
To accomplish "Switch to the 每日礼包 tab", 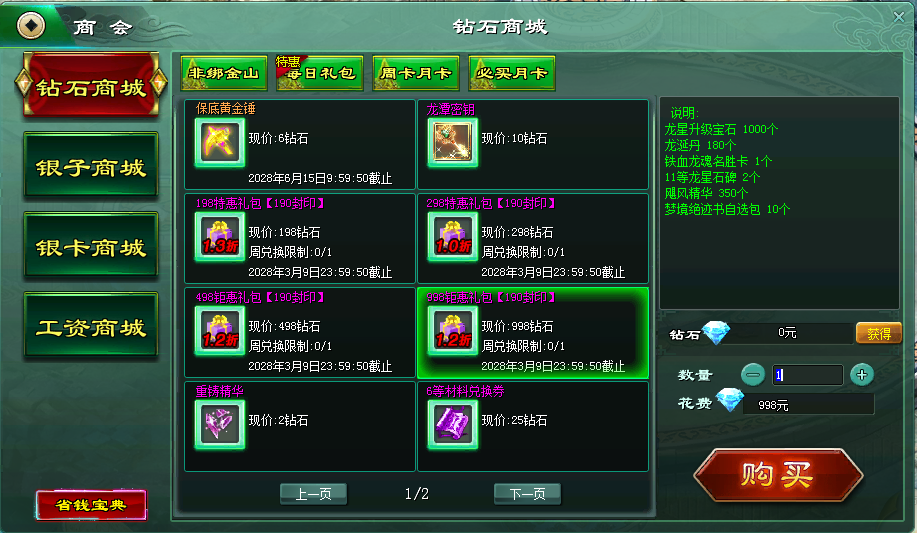I will [x=320, y=73].
